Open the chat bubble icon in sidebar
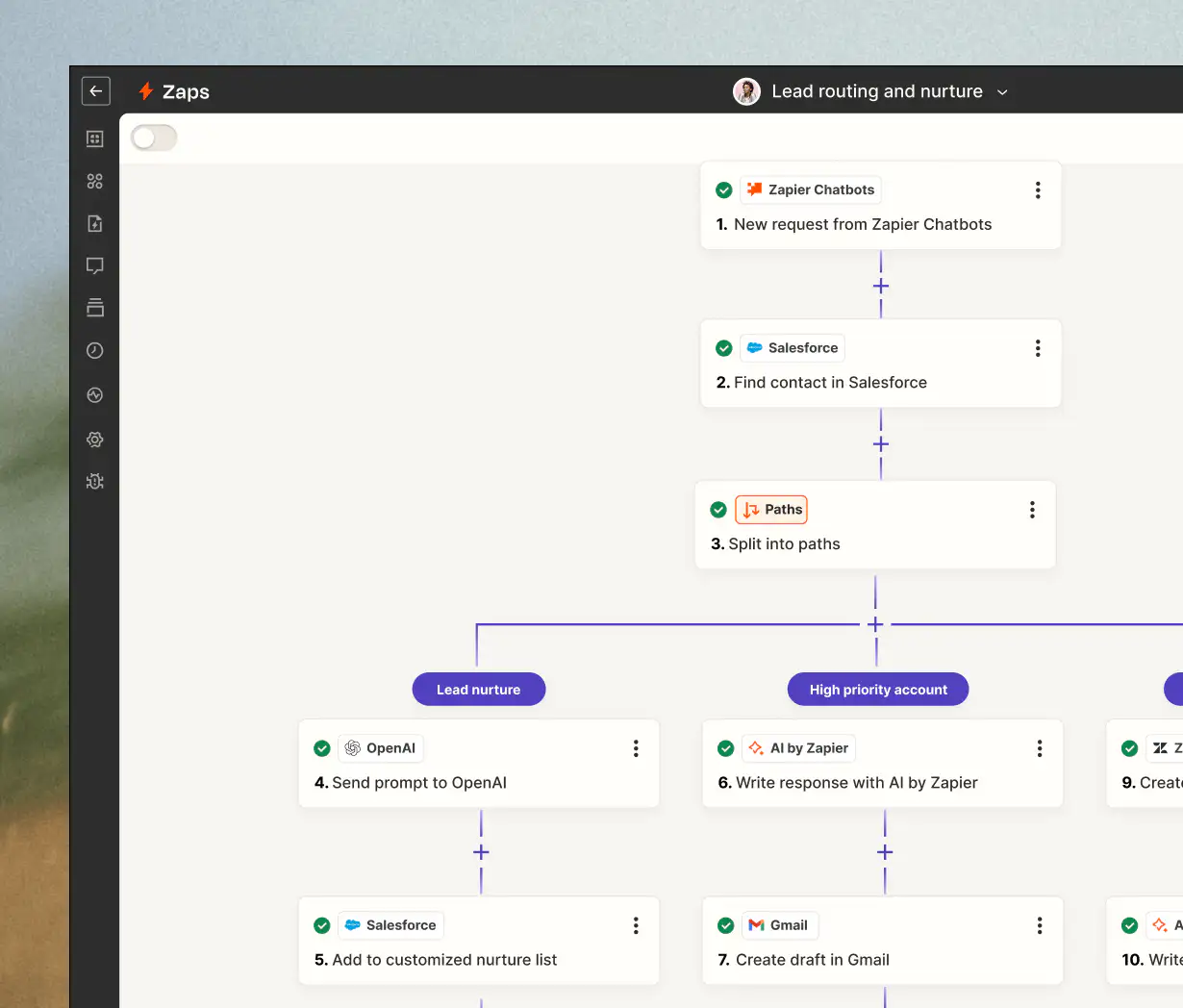The image size is (1183, 1008). tap(94, 265)
